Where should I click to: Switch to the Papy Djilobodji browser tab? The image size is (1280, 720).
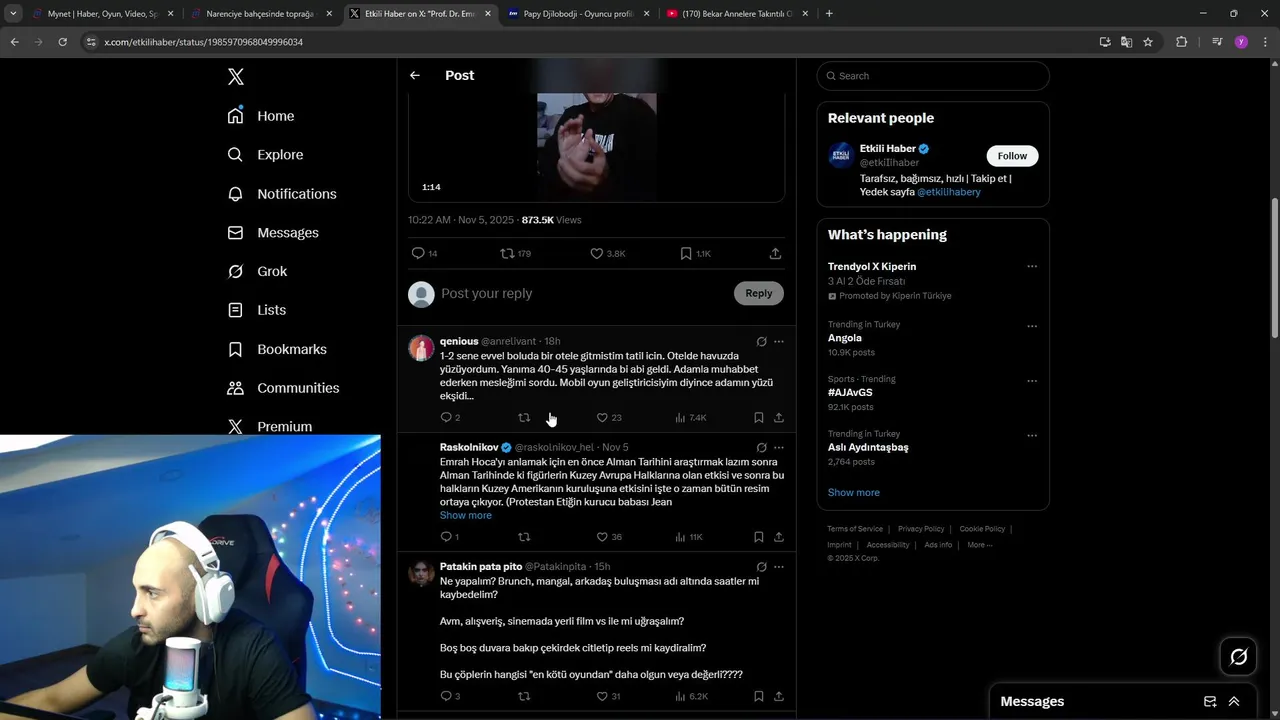[x=579, y=14]
